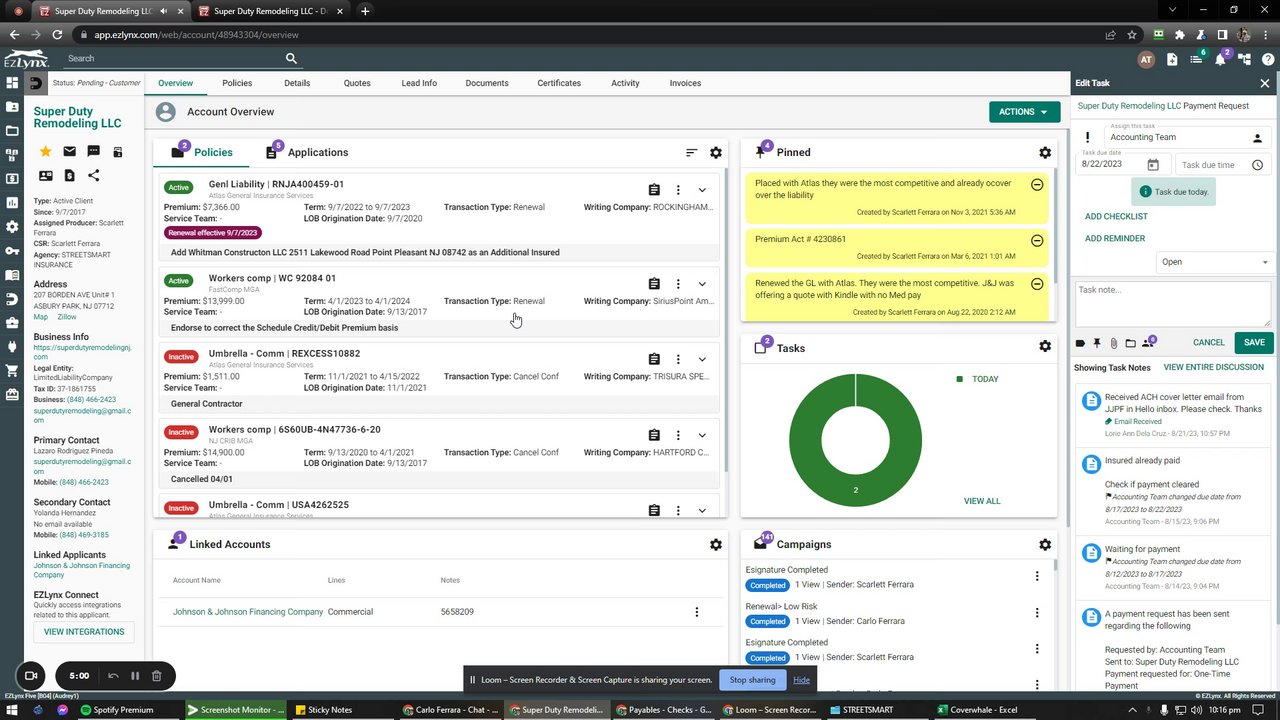Open the task status dropdown showing Open

click(x=1213, y=262)
